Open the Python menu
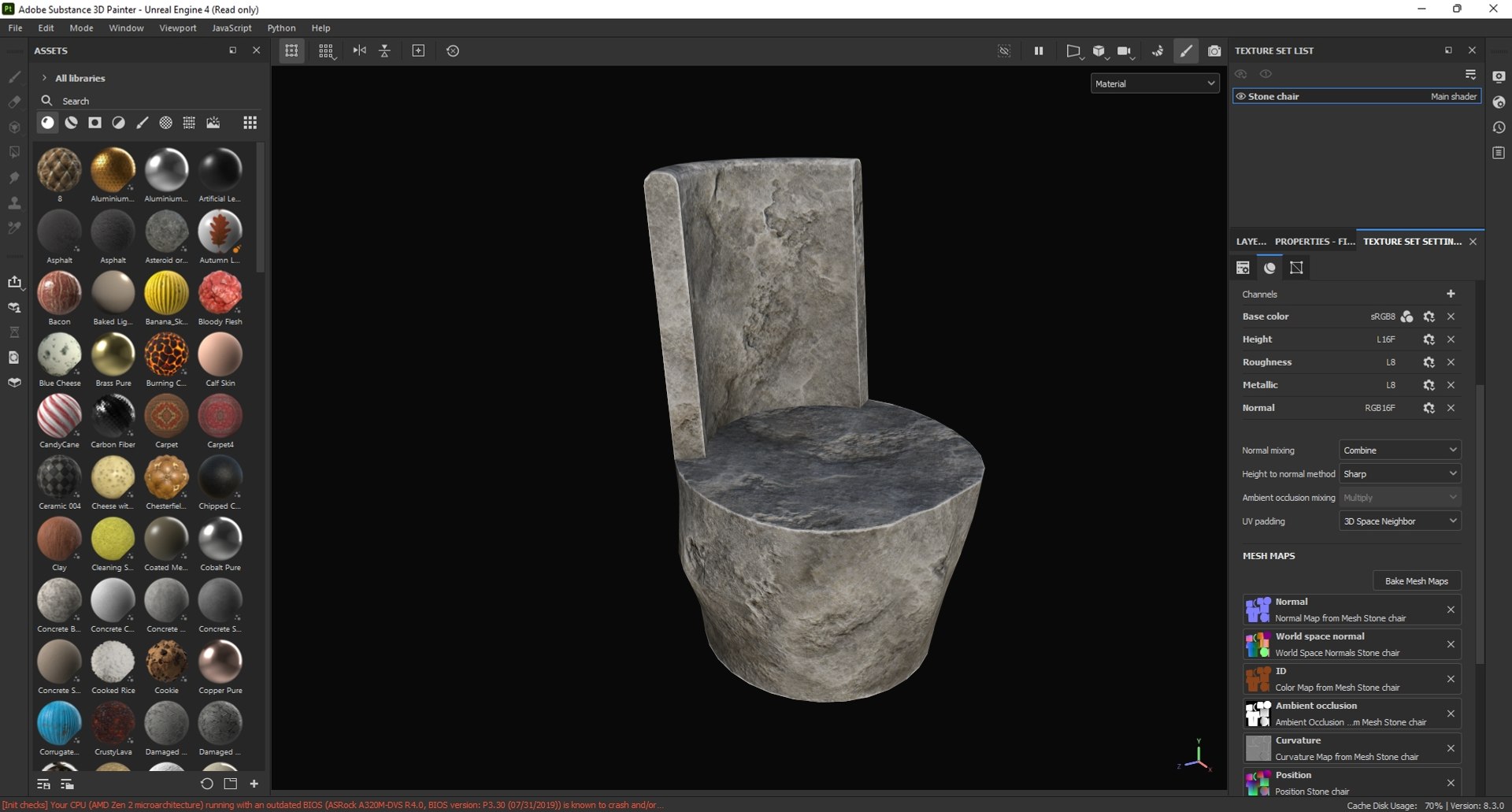Viewport: 1512px width, 812px height. coord(281,28)
